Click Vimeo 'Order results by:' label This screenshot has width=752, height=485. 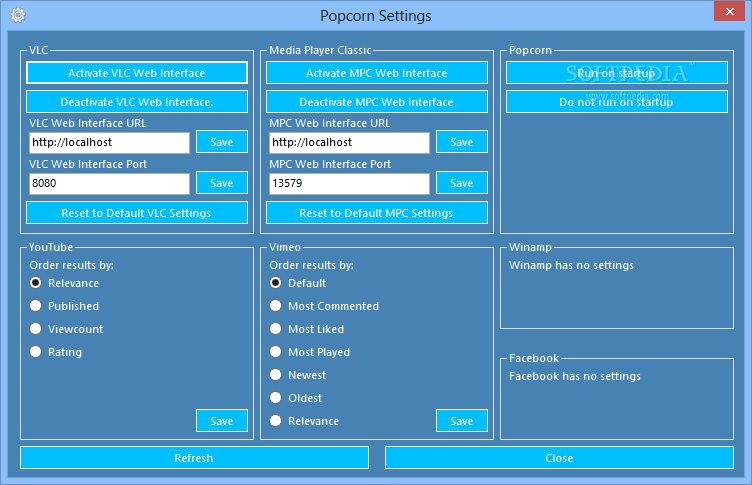[x=311, y=265]
